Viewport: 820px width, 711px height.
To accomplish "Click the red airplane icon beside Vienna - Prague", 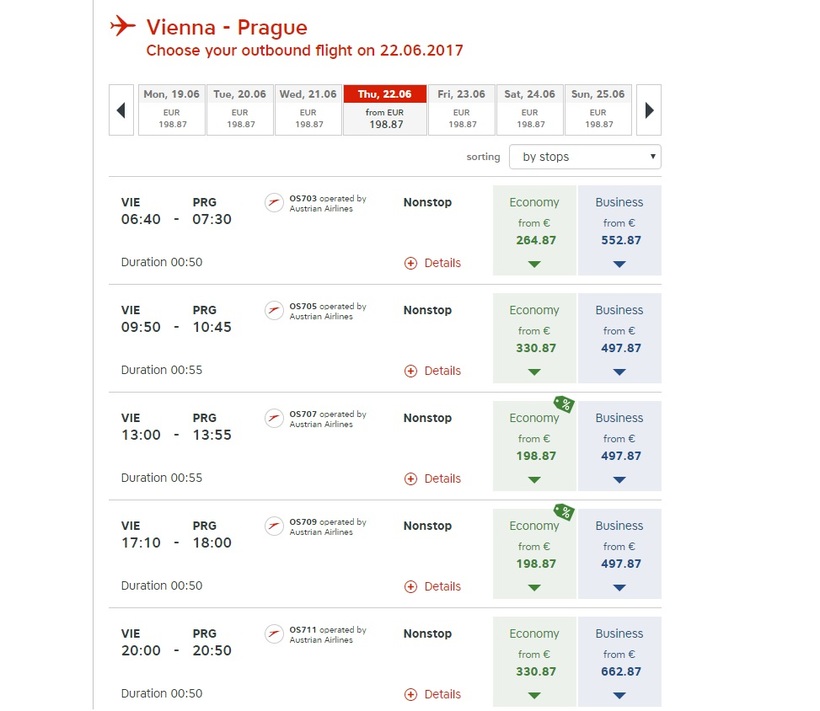I will point(122,26).
